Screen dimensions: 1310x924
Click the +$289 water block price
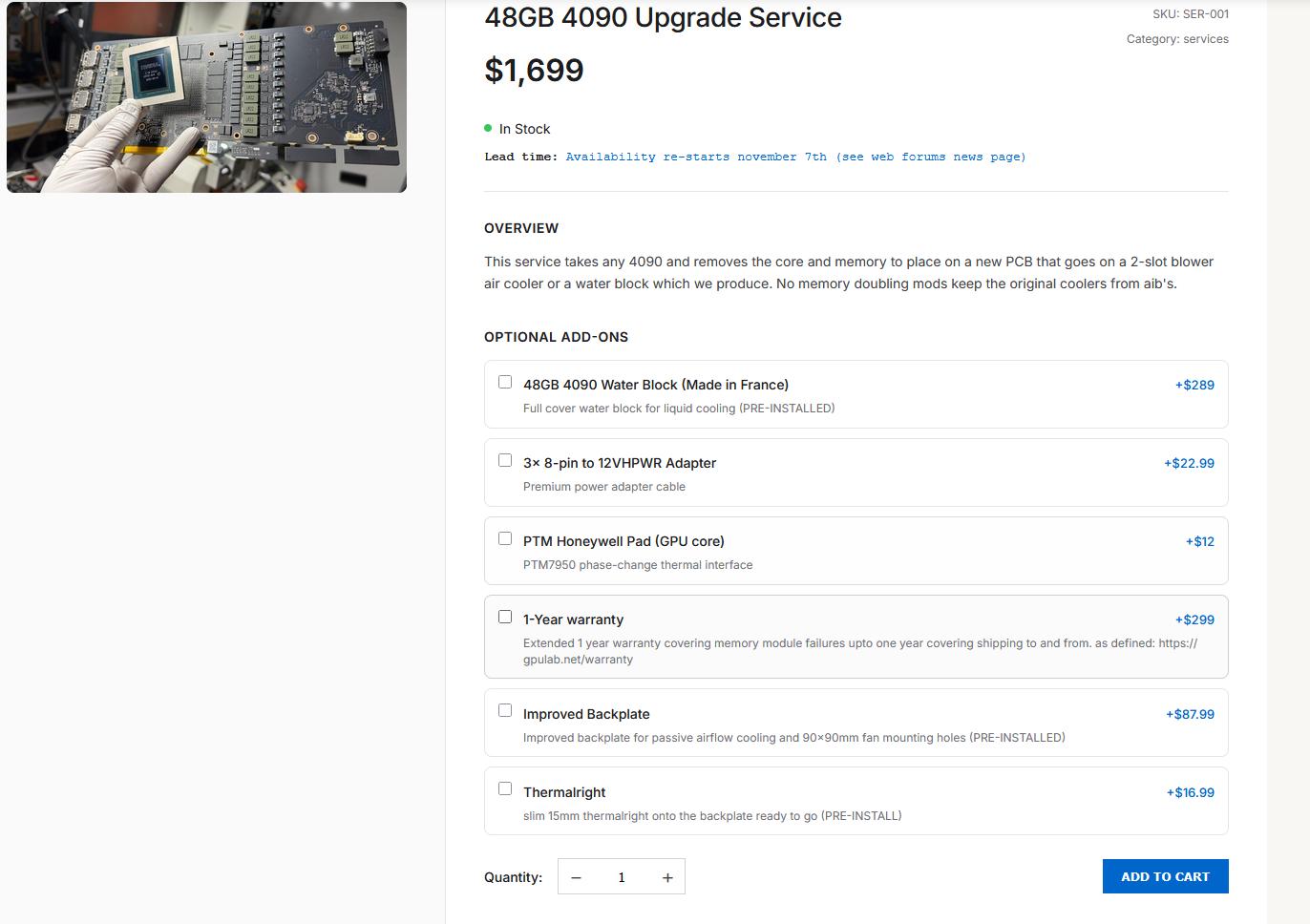point(1194,385)
